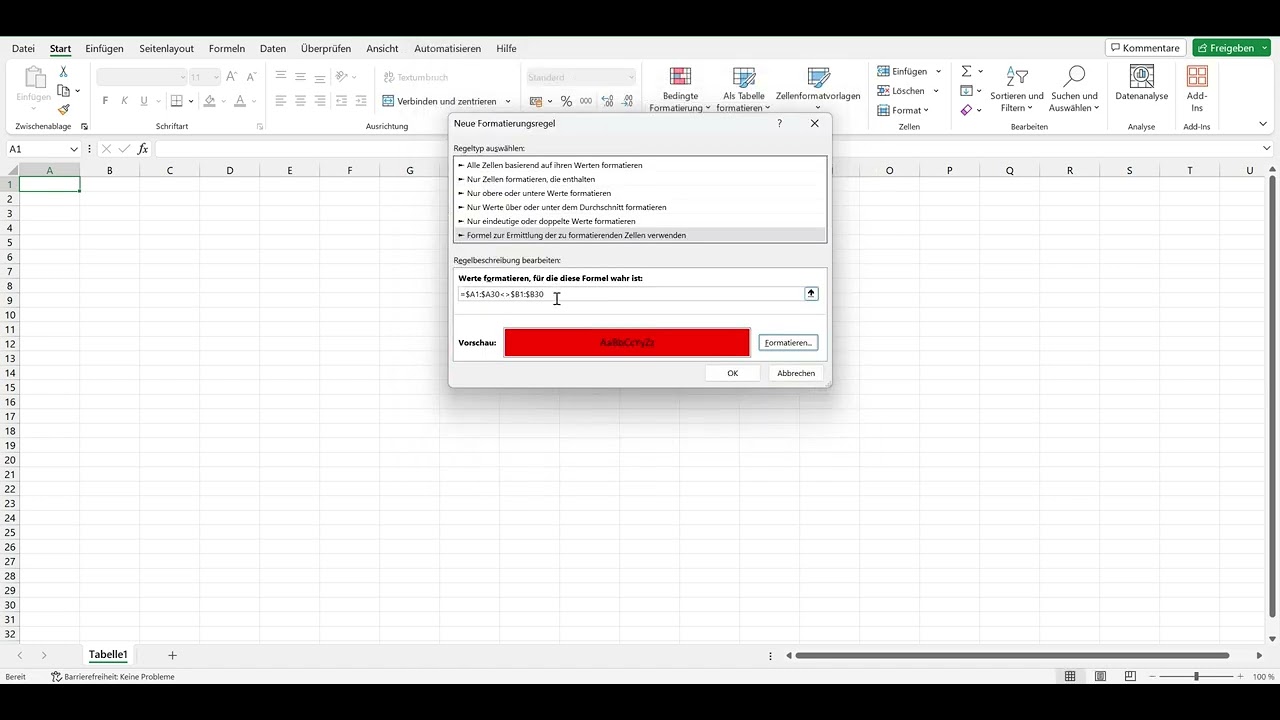Image resolution: width=1280 pixels, height=720 pixels.
Task: Switch to the Überprüfen tab
Action: tap(326, 48)
